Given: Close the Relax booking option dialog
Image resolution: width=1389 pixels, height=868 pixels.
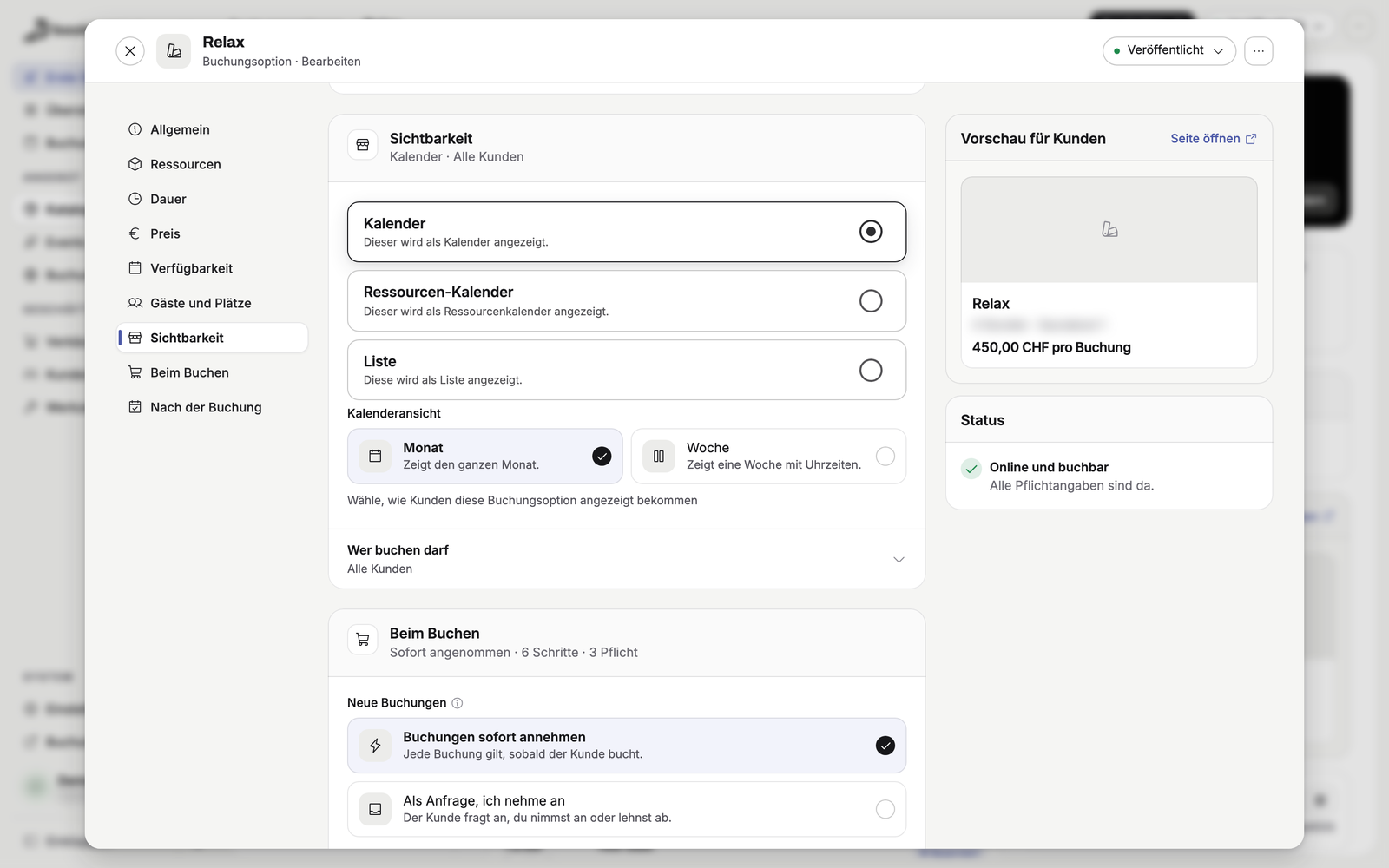Looking at the screenshot, I should 130,51.
